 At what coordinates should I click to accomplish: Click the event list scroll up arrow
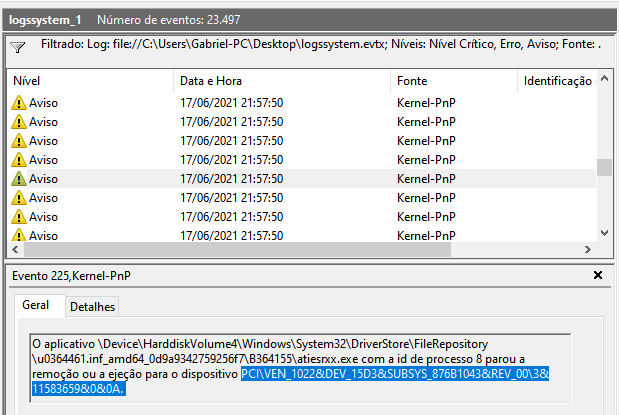604,81
